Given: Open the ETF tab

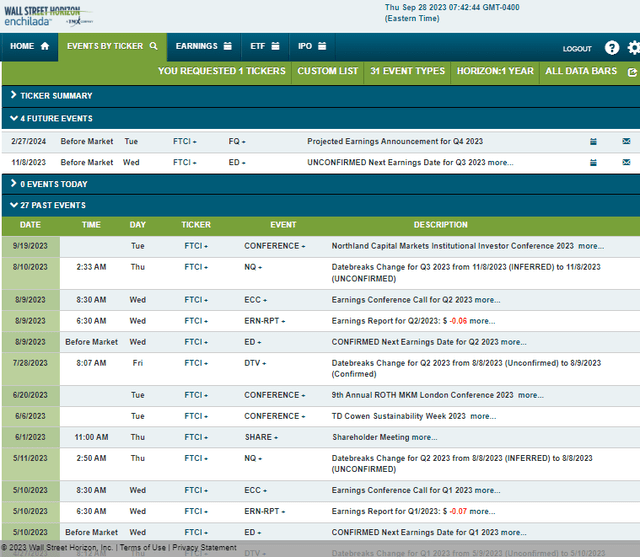Looking at the screenshot, I should point(265,46).
